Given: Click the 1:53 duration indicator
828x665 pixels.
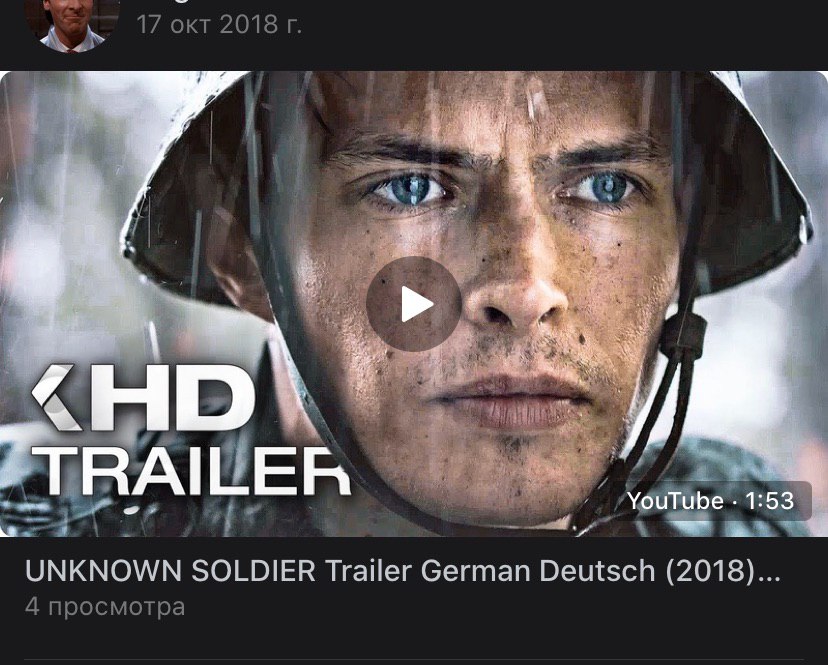Looking at the screenshot, I should [769, 501].
